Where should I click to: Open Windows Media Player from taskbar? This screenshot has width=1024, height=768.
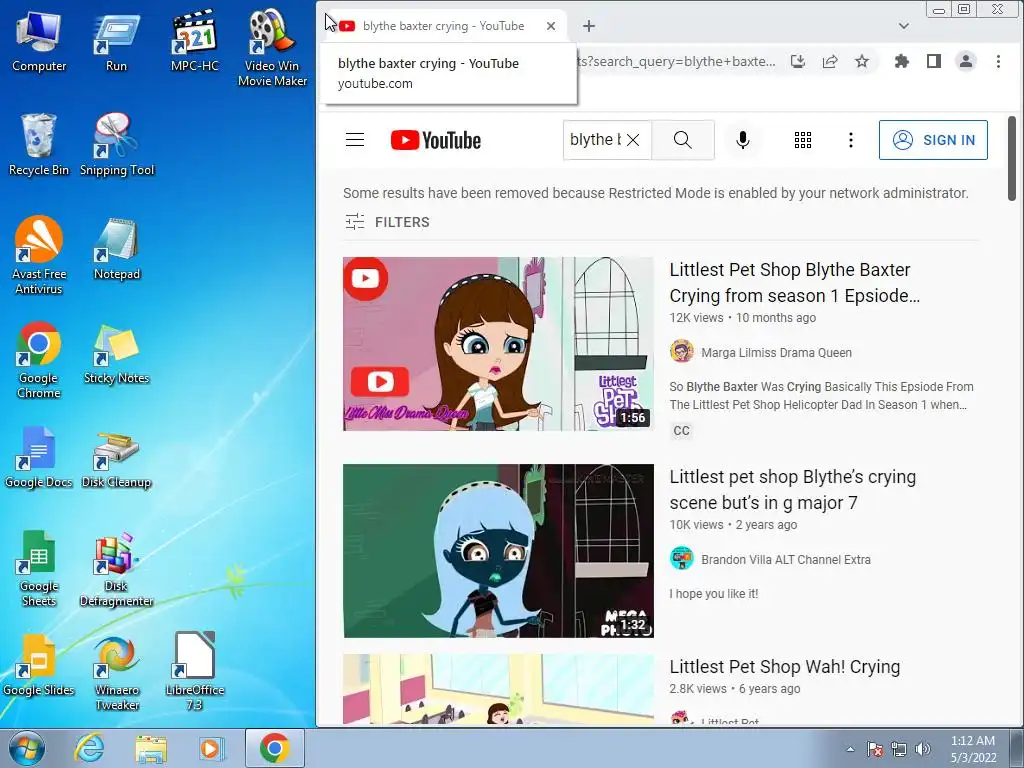[211, 748]
